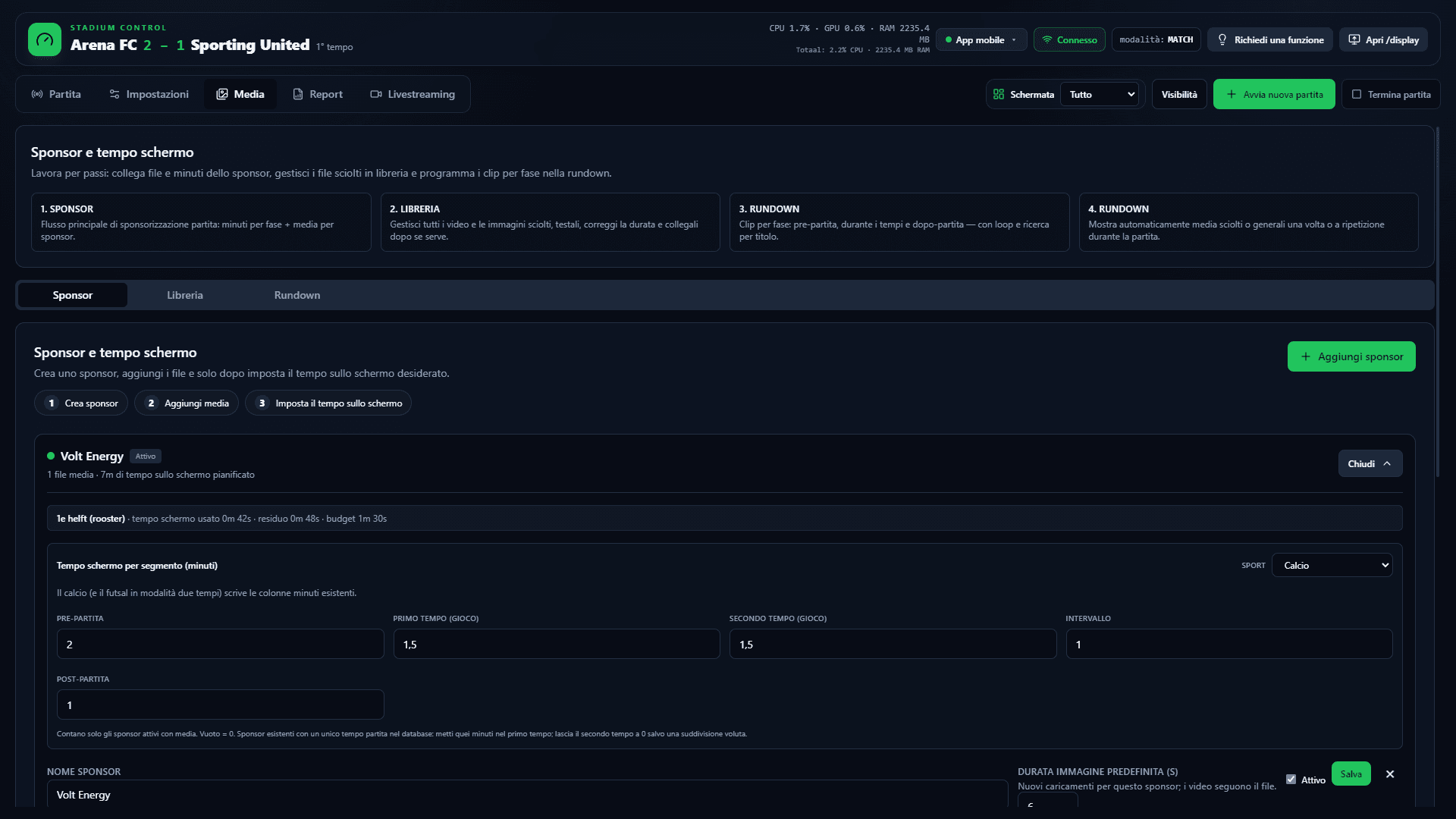Click the Nome sponsor field with Volt Energy
This screenshot has width=1456, height=819.
(x=527, y=794)
